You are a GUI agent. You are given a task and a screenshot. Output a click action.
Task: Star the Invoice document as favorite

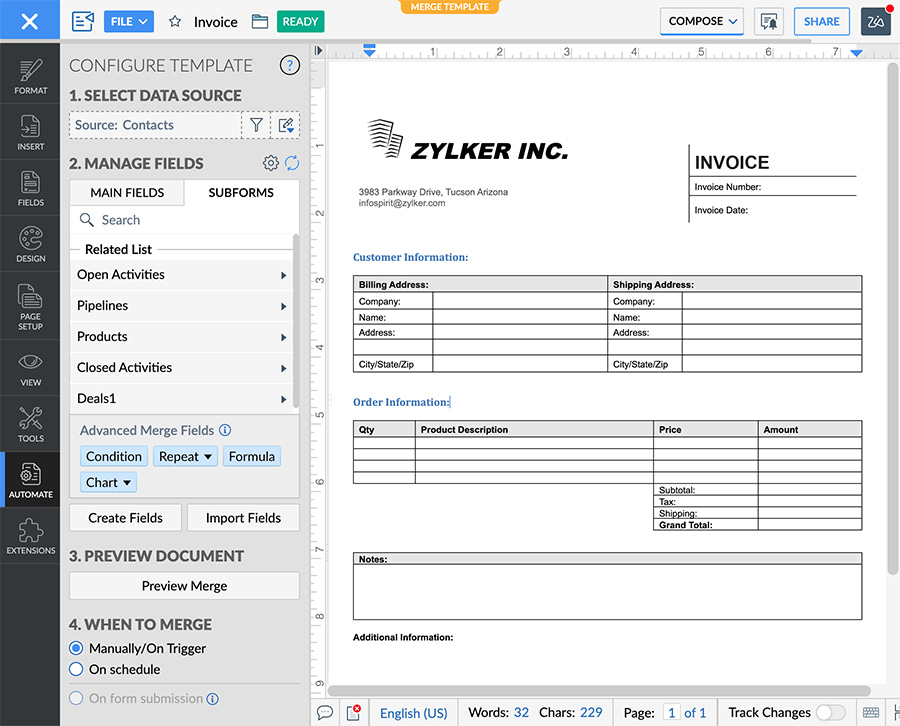click(x=175, y=21)
